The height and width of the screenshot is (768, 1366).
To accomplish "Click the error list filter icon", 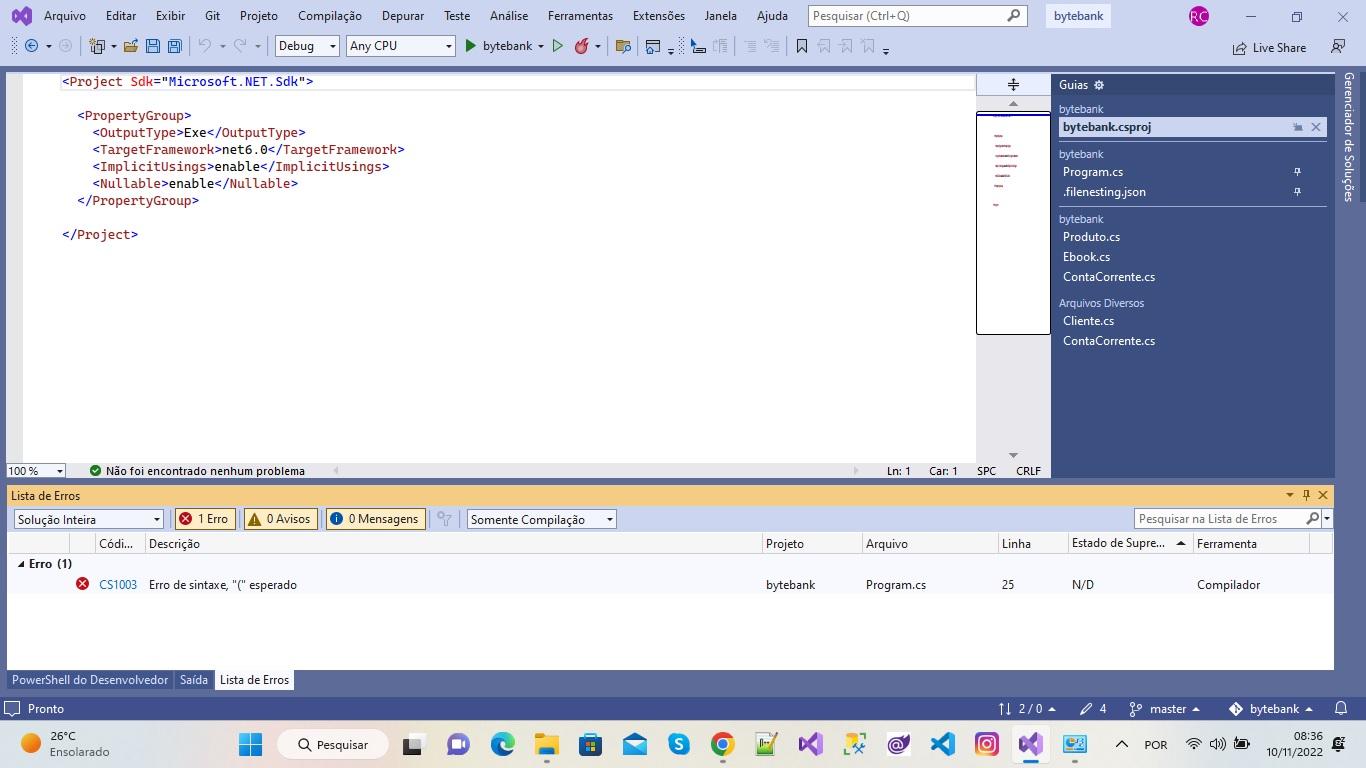I will click(445, 519).
